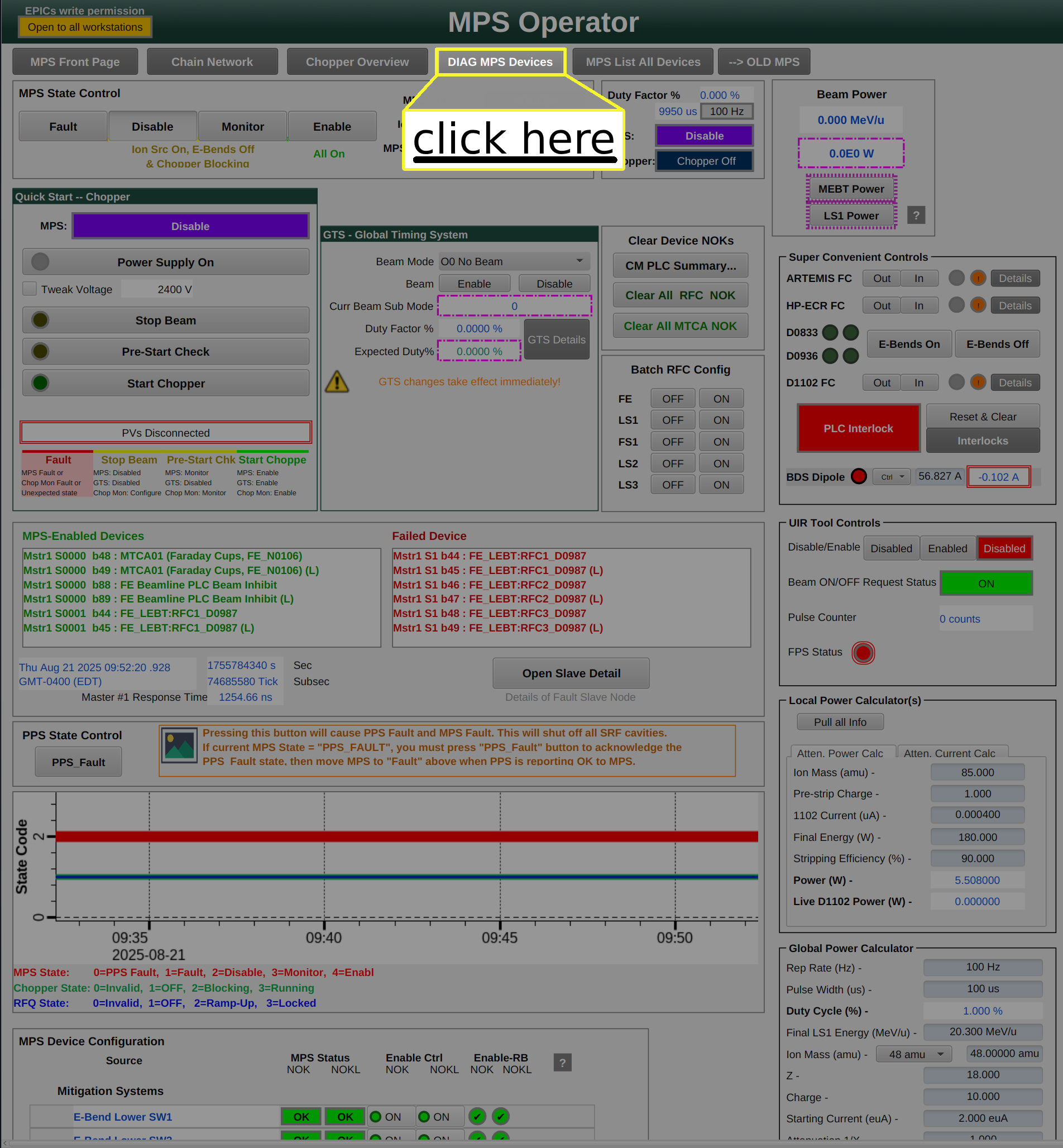Click the help question mark beside LS1 Power

click(916, 216)
